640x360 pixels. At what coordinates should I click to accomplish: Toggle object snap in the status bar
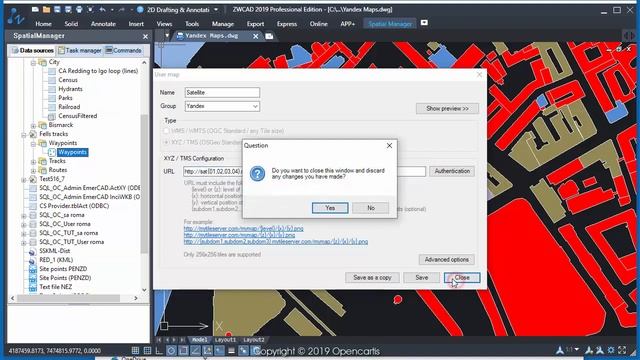pyautogui.click(x=184, y=350)
